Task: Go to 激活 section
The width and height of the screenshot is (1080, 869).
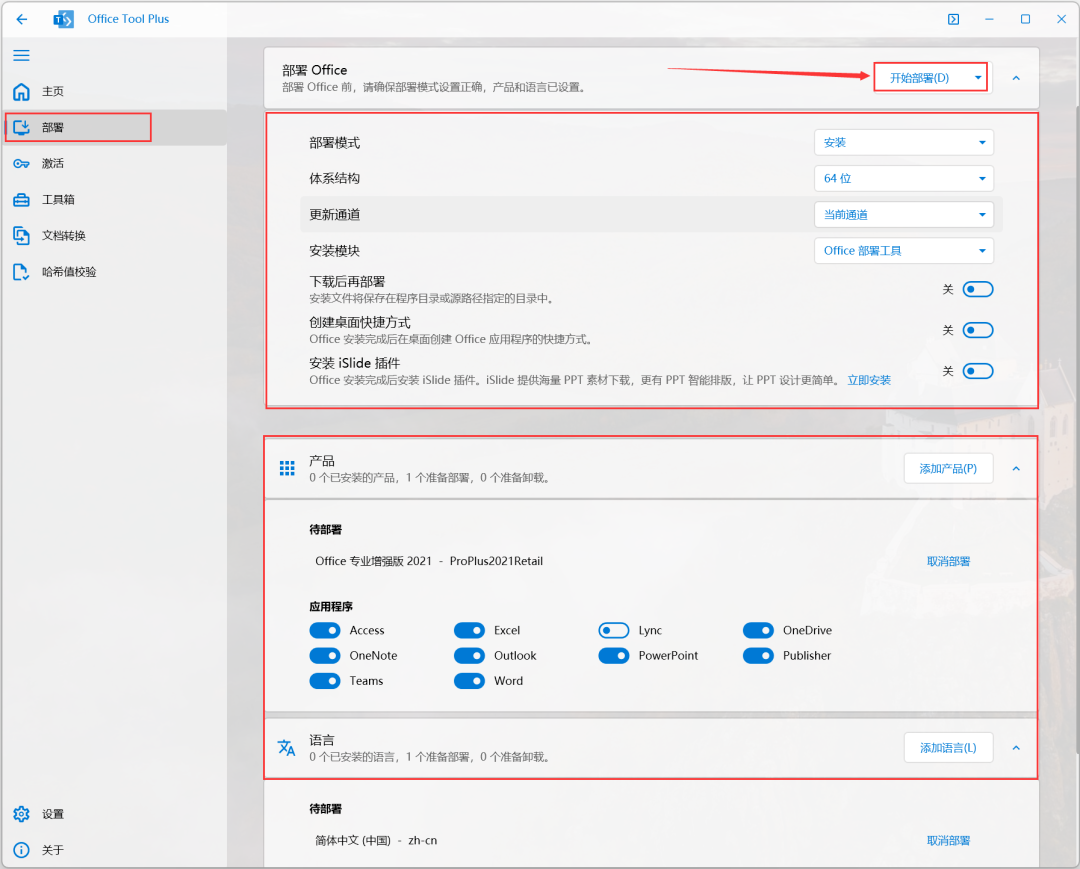Action: [x=114, y=163]
